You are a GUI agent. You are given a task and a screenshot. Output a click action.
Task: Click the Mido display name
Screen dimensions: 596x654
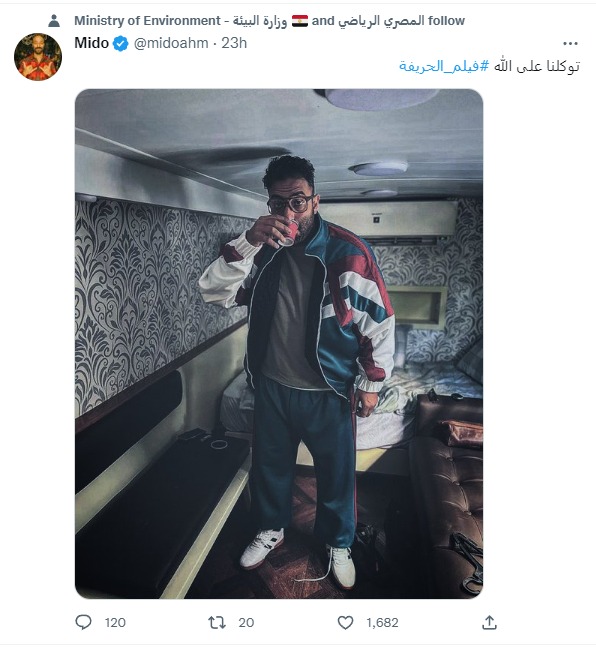click(91, 43)
